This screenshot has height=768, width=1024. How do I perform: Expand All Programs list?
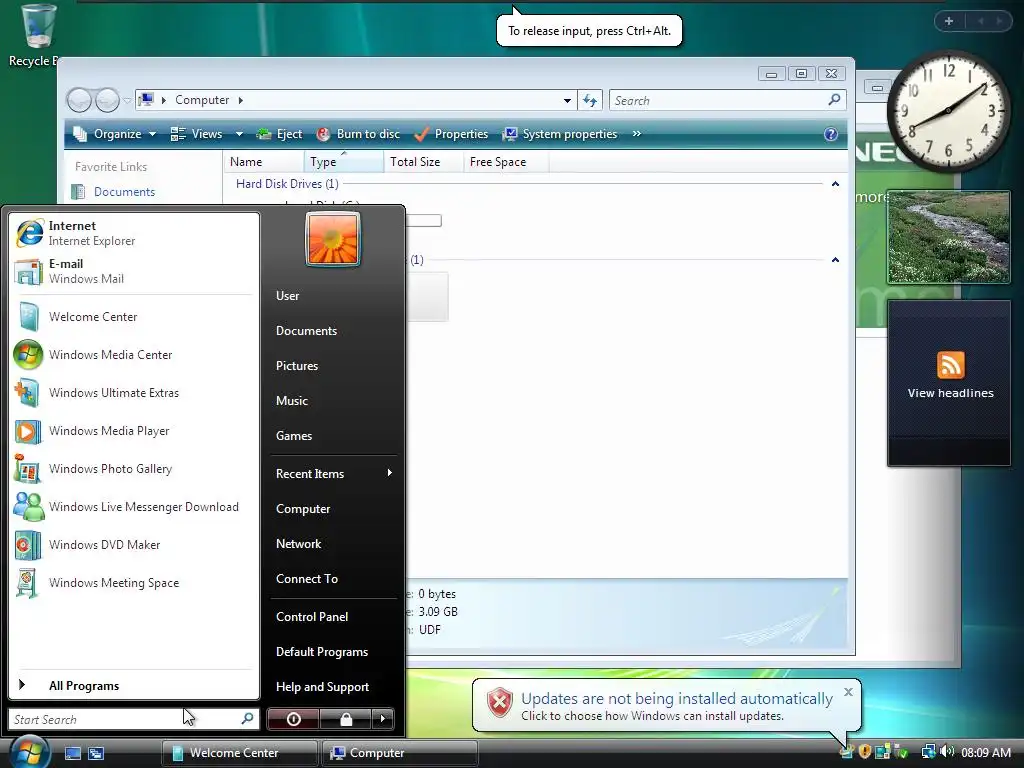tap(134, 686)
